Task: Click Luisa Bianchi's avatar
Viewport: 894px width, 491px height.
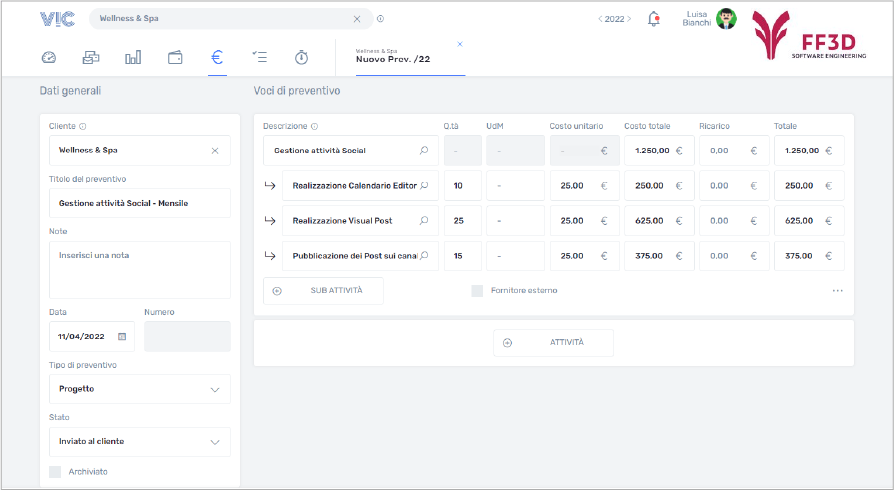Action: (726, 19)
